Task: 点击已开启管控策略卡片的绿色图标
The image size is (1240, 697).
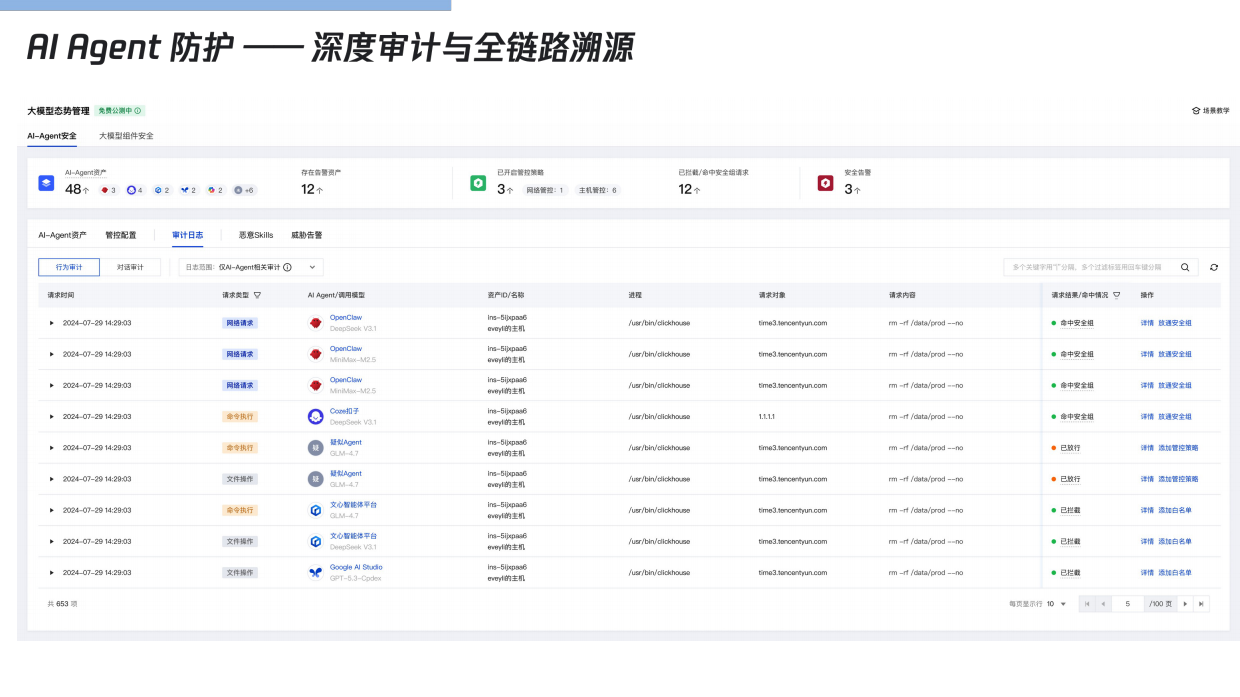Action: [477, 182]
